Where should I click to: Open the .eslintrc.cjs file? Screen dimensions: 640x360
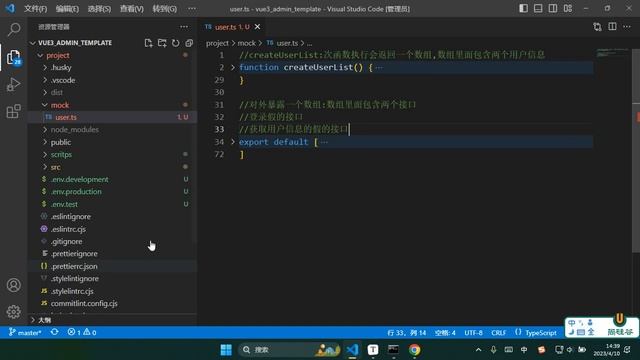[112, 229]
